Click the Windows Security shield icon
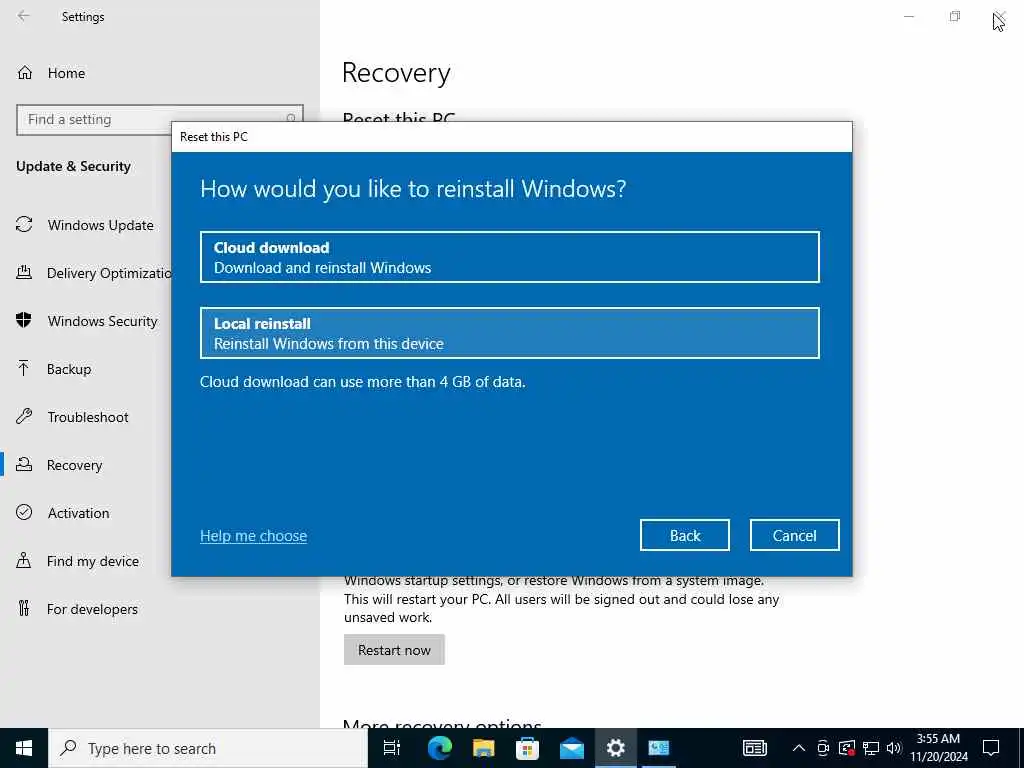Image resolution: width=1024 pixels, height=768 pixels. pyautogui.click(x=24, y=320)
